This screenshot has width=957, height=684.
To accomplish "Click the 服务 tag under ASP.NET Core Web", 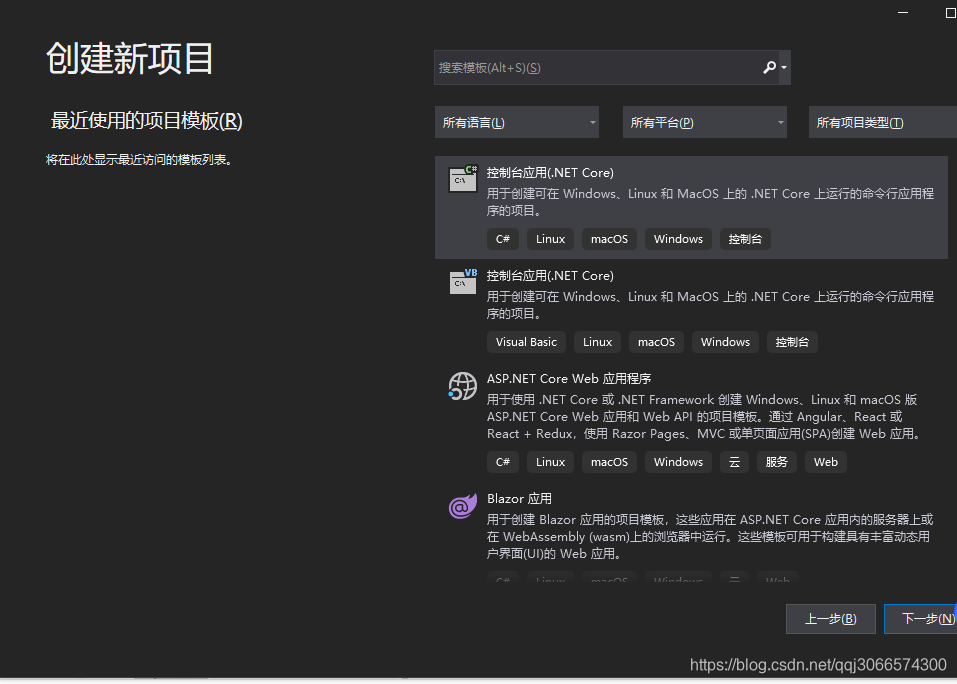I will 776,462.
